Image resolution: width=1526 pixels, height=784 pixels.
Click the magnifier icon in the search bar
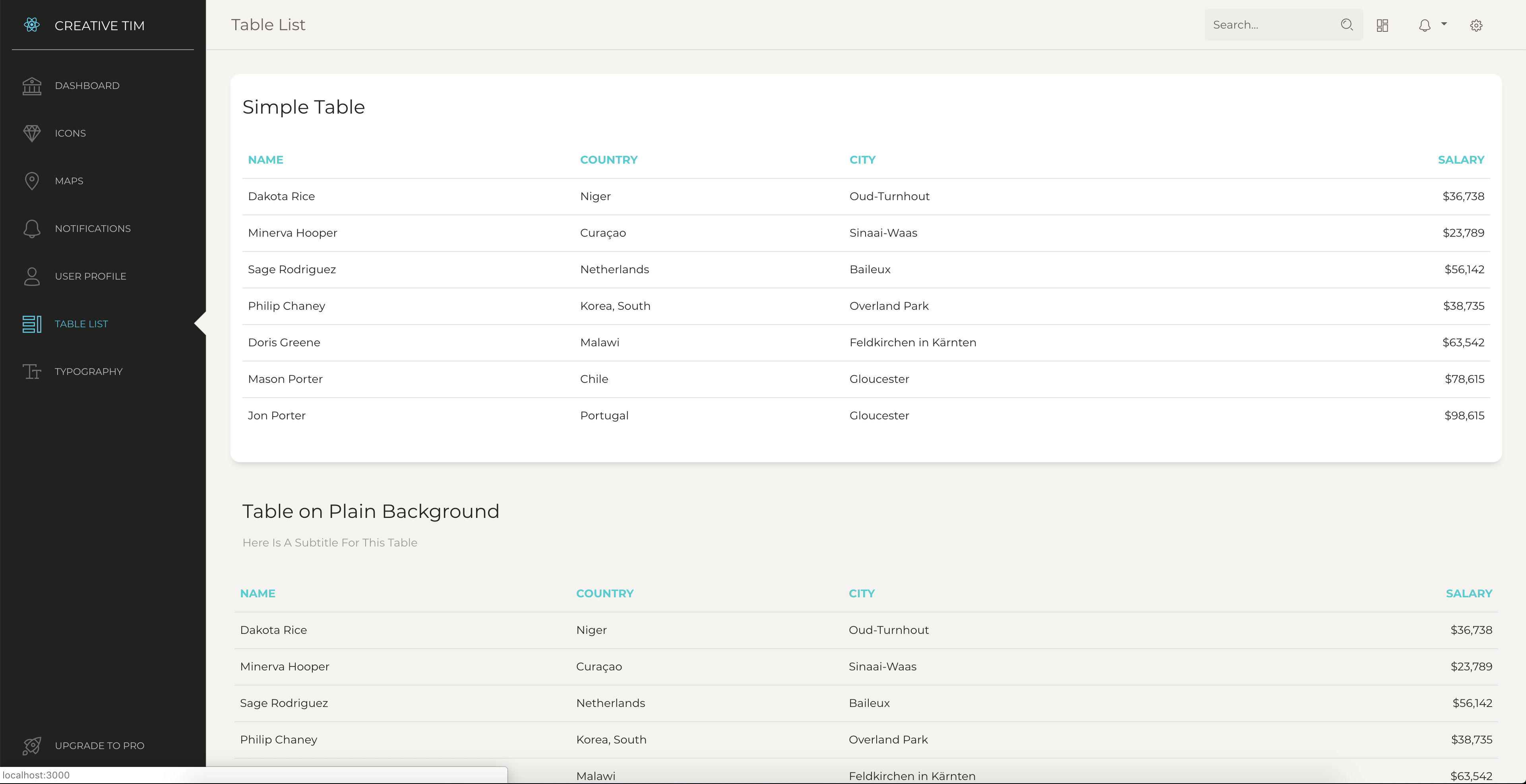coord(1346,25)
